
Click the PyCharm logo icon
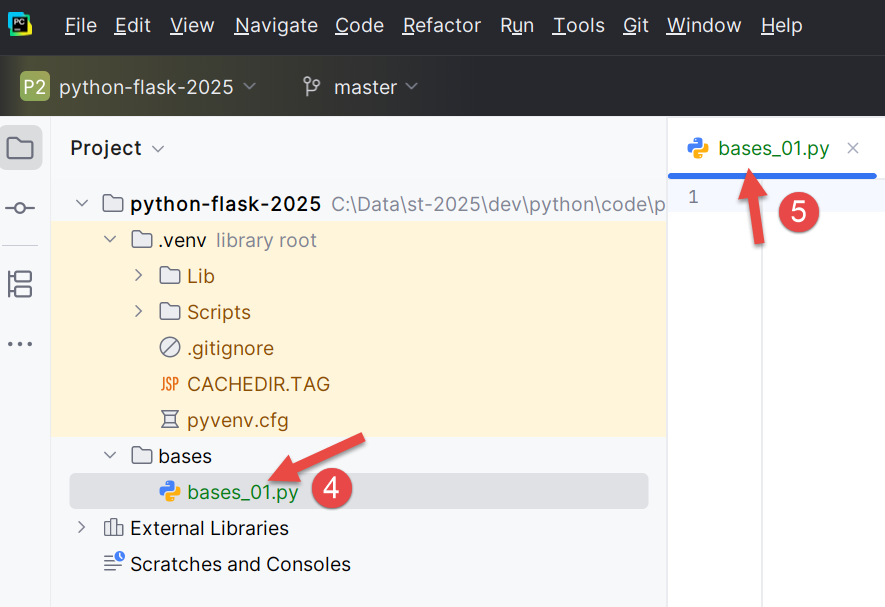[20, 25]
